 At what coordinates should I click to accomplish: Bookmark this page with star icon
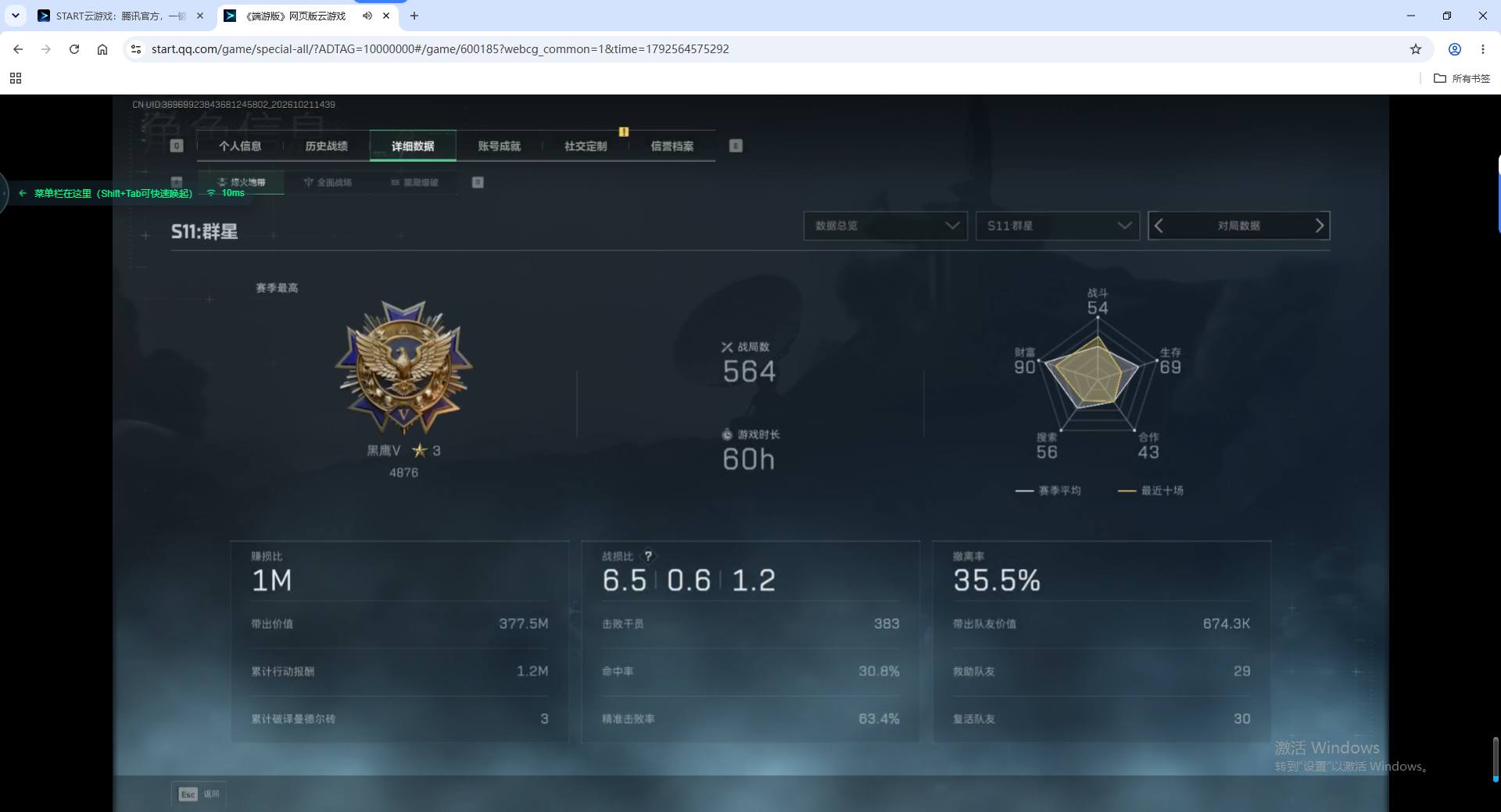click(x=1416, y=49)
